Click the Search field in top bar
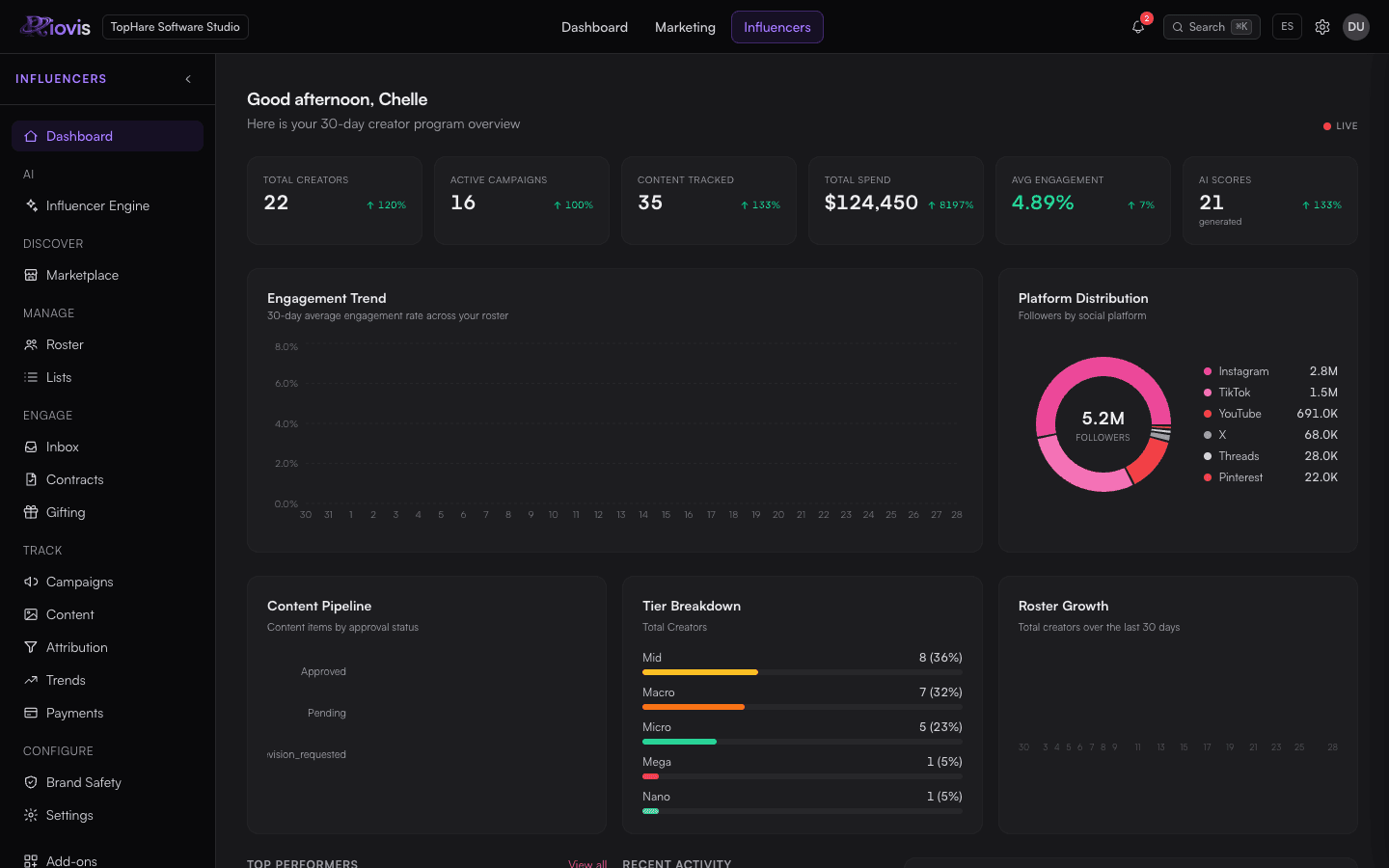The width and height of the screenshot is (1389, 868). (x=1212, y=27)
